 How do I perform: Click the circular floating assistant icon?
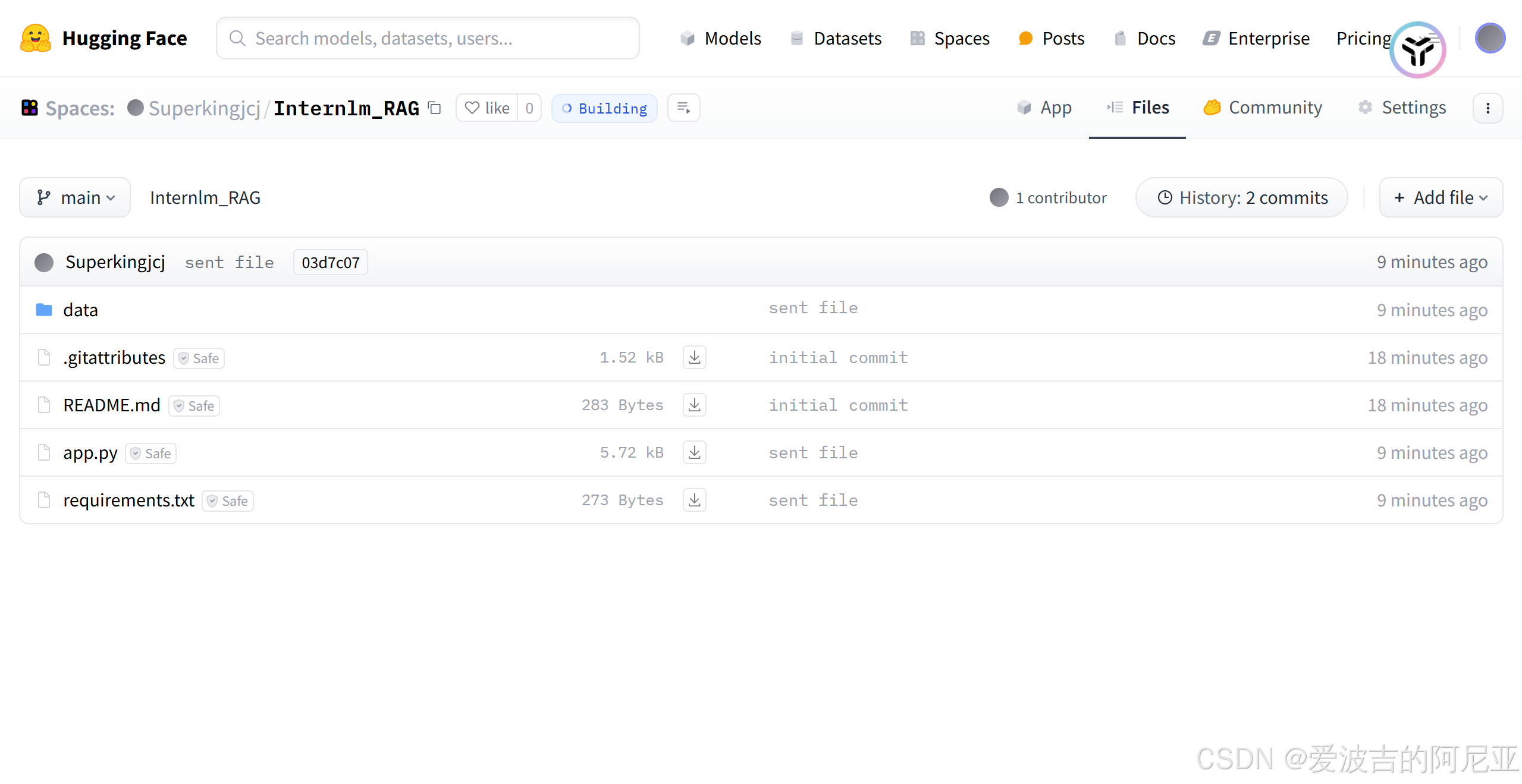(1418, 51)
